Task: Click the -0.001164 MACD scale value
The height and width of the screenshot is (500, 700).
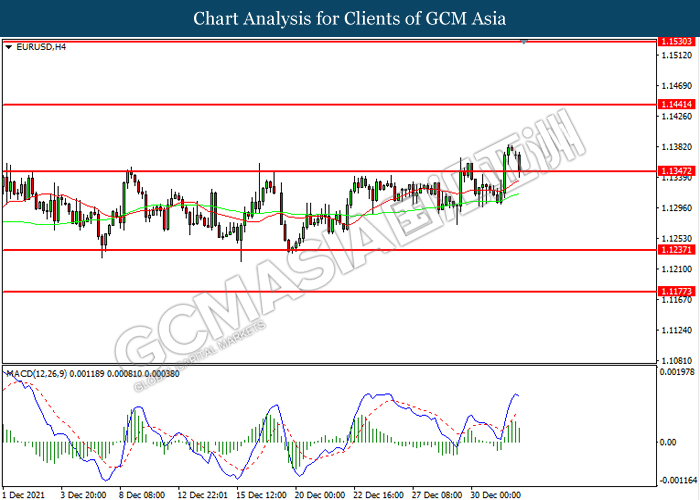Action: 679,480
